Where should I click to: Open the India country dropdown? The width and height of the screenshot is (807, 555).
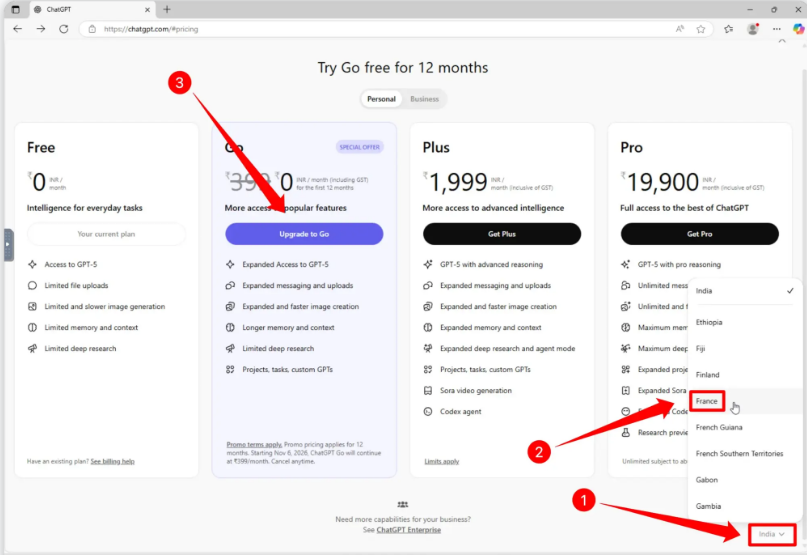770,534
